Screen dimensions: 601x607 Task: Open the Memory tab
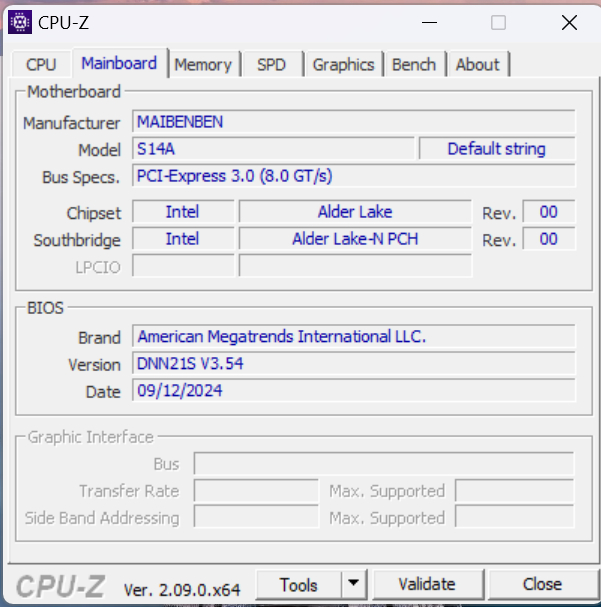(x=202, y=64)
